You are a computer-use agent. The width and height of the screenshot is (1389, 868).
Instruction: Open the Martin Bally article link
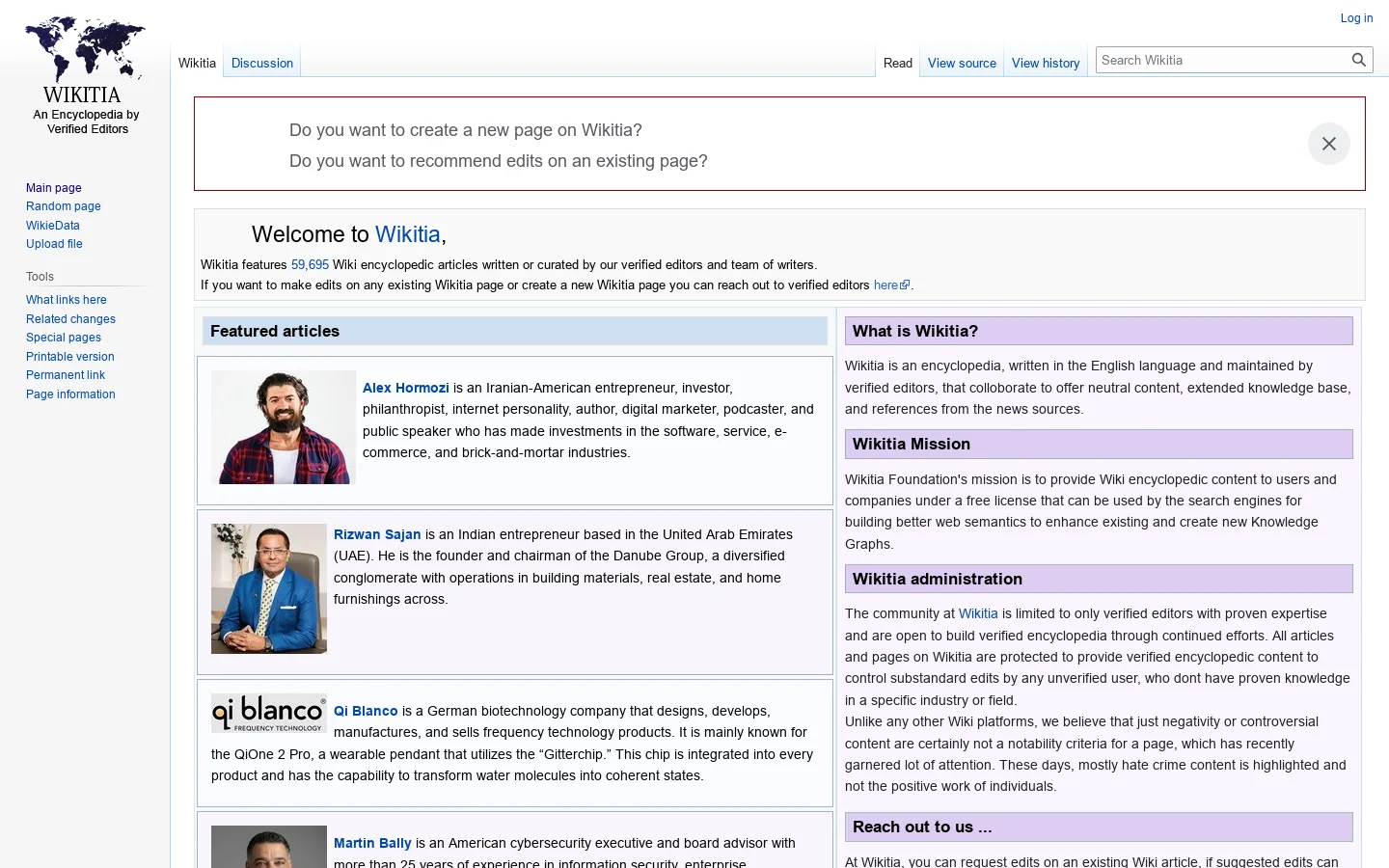pyautogui.click(x=372, y=843)
